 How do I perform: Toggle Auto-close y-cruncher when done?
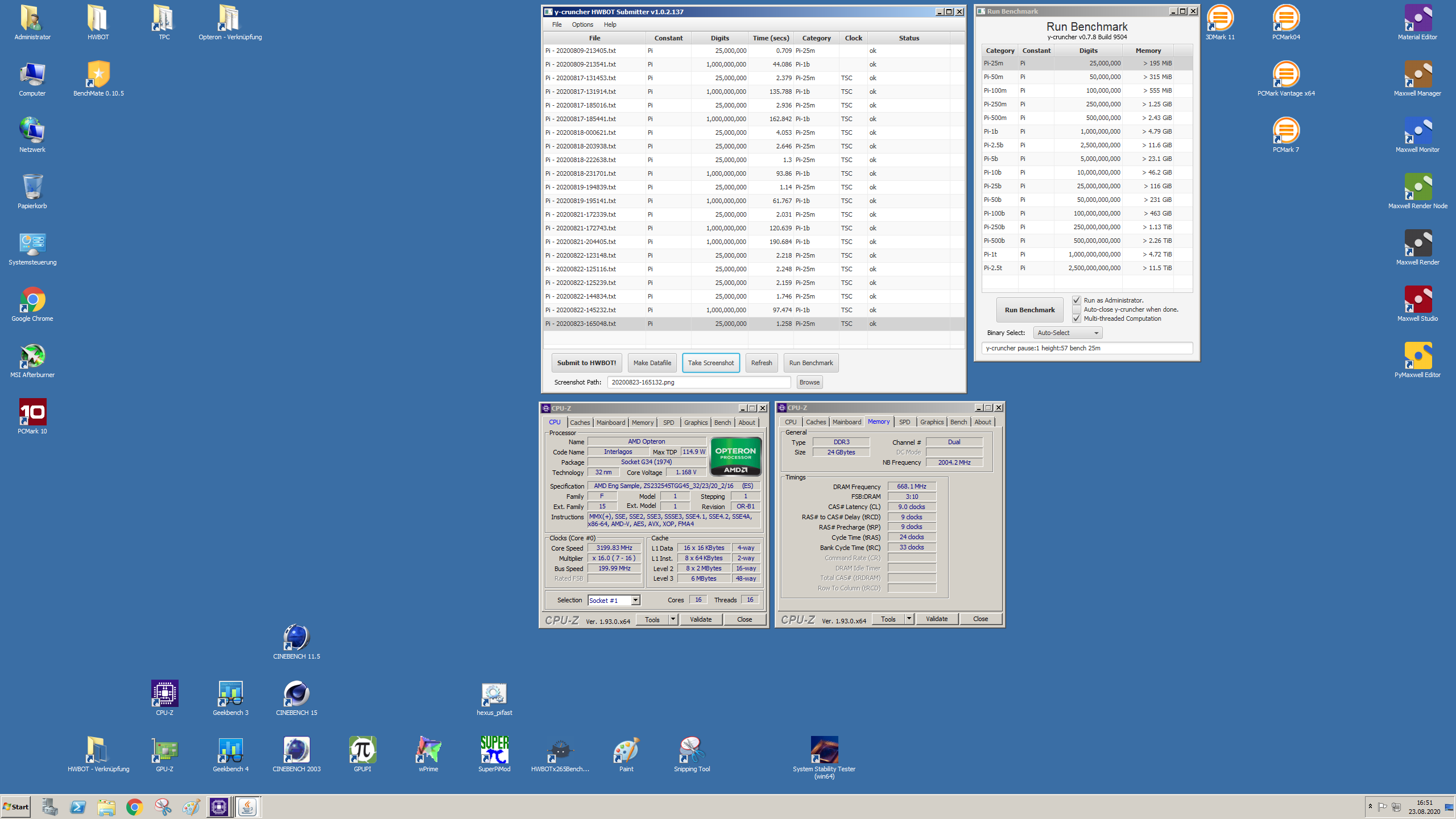[1077, 309]
